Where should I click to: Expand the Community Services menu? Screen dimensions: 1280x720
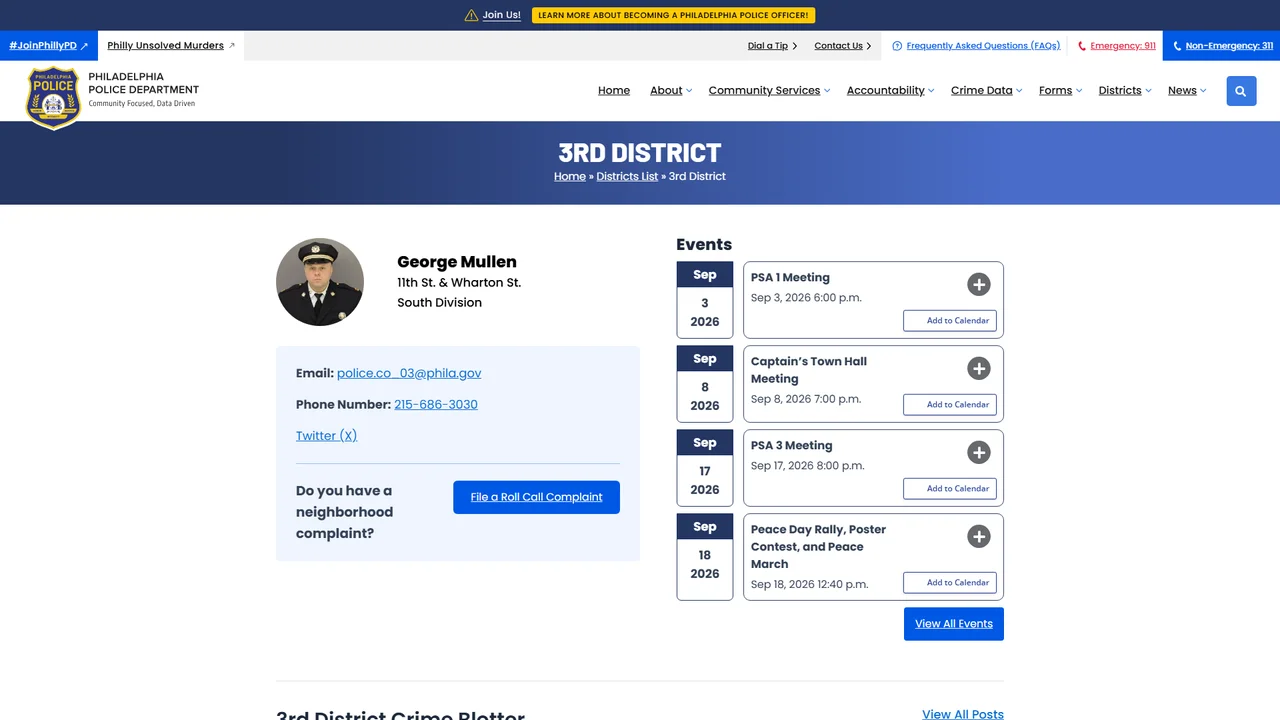point(769,90)
